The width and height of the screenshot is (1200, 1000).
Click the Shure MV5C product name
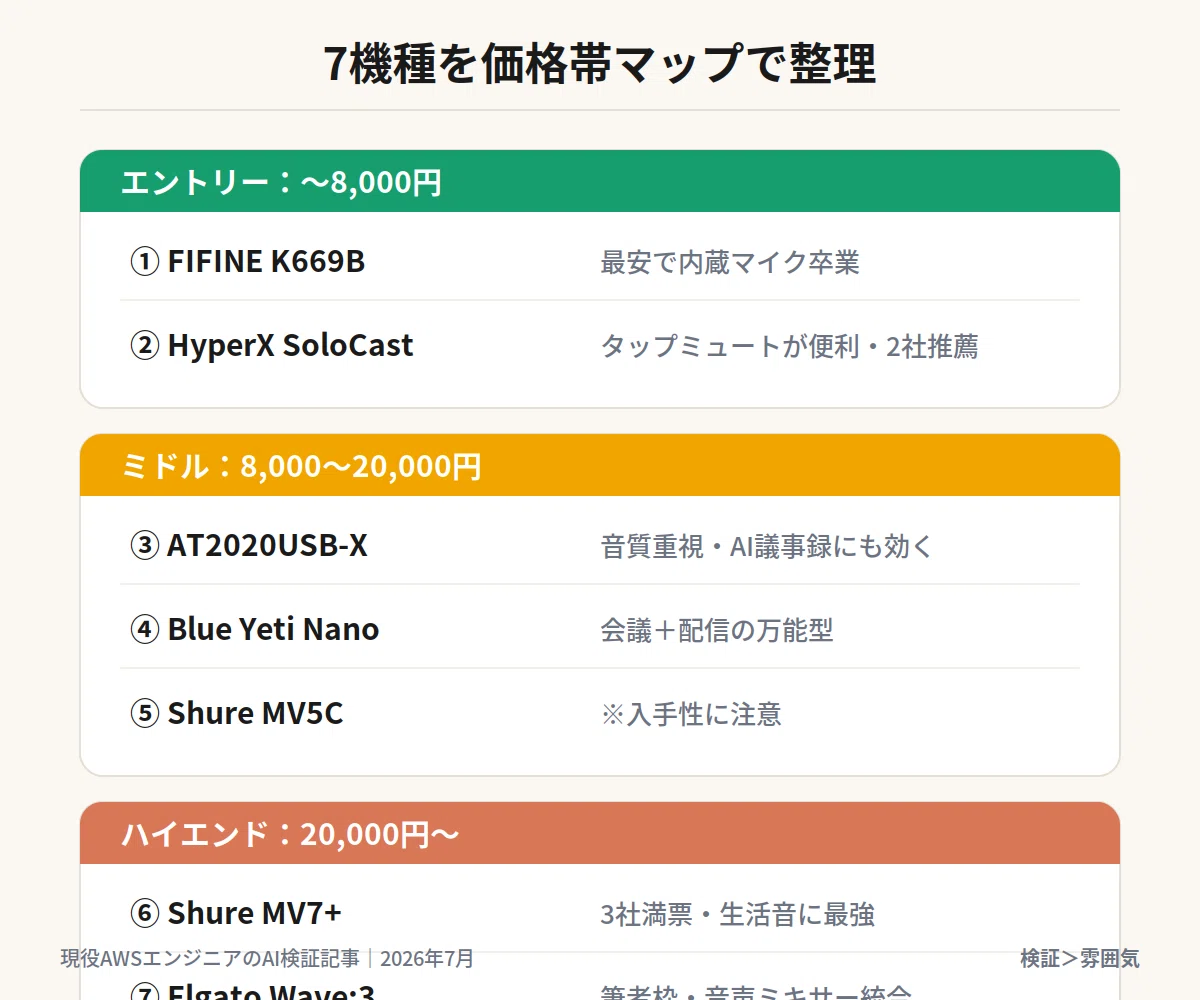(255, 714)
